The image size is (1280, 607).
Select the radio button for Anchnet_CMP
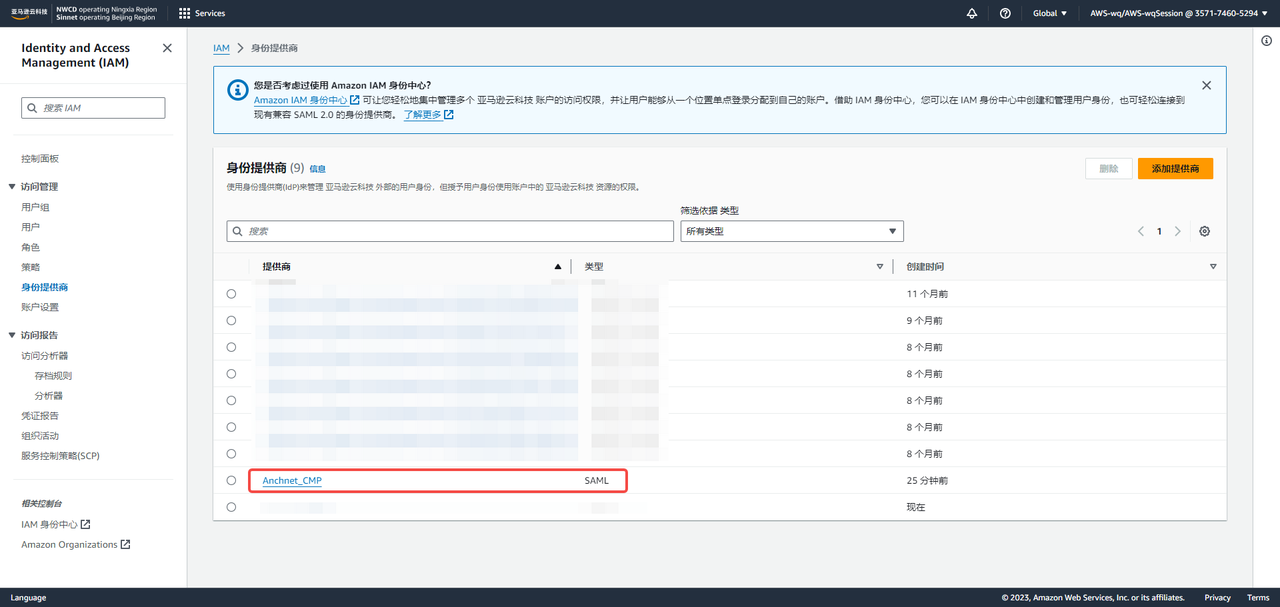231,480
